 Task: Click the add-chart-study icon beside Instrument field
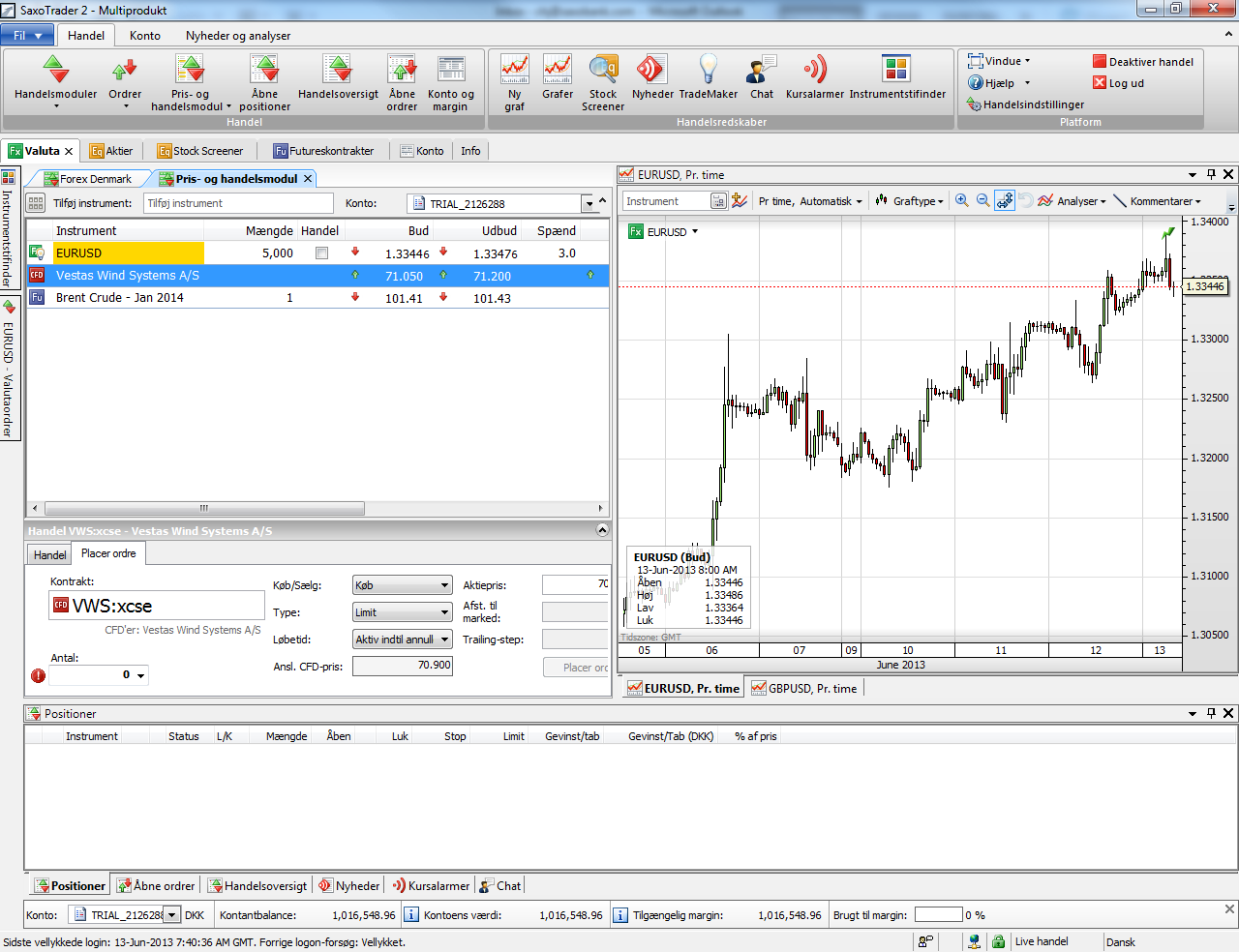[x=740, y=200]
